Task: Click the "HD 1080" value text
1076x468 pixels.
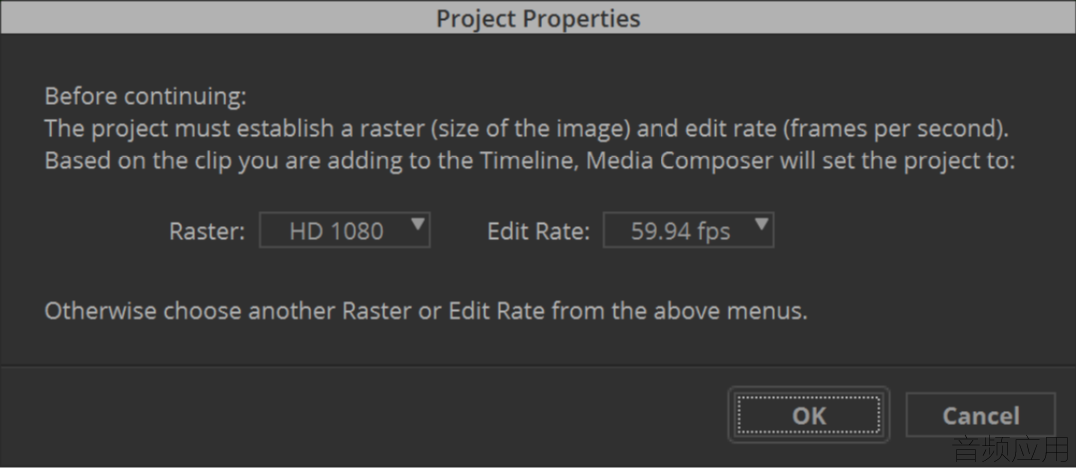Action: (x=336, y=231)
